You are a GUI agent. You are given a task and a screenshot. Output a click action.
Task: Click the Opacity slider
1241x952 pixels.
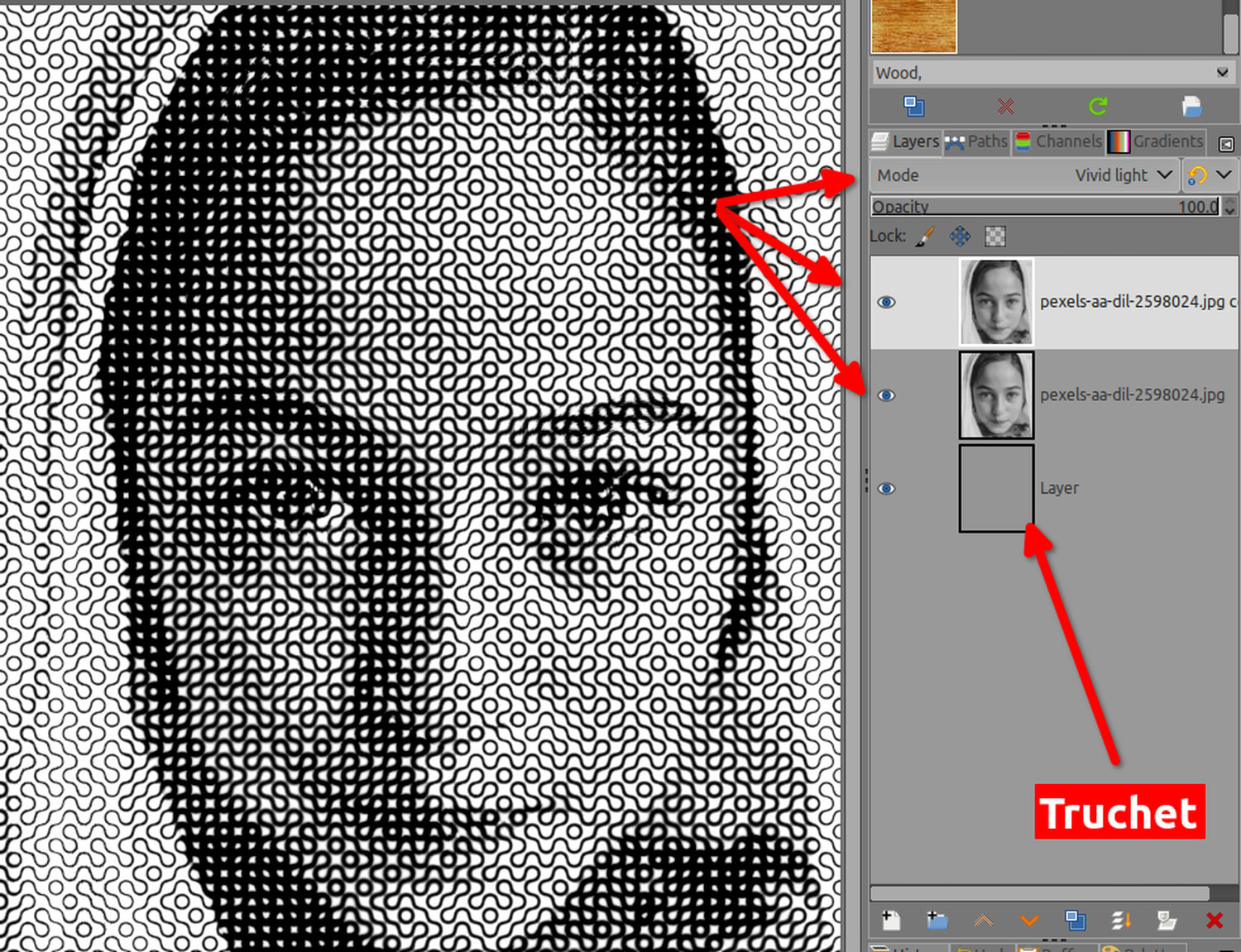tap(1046, 206)
